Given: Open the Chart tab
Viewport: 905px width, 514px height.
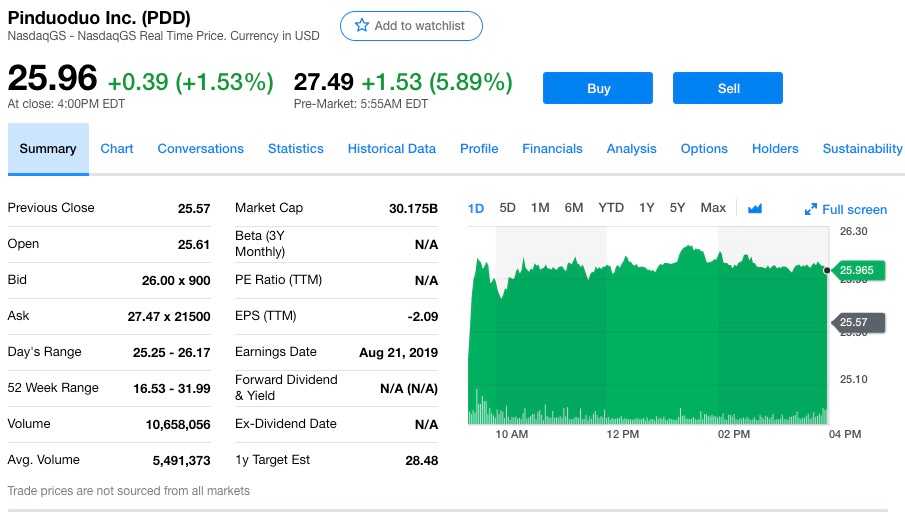Looking at the screenshot, I should pyautogui.click(x=117, y=149).
